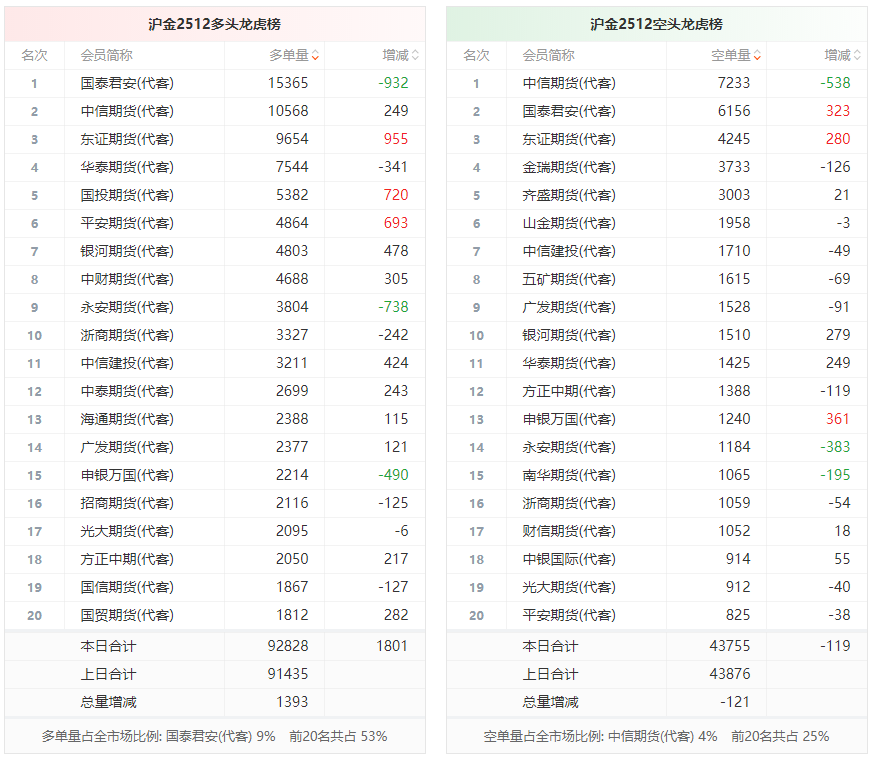Click long change value 955
Viewport: 875px width, 759px height.
[396, 139]
